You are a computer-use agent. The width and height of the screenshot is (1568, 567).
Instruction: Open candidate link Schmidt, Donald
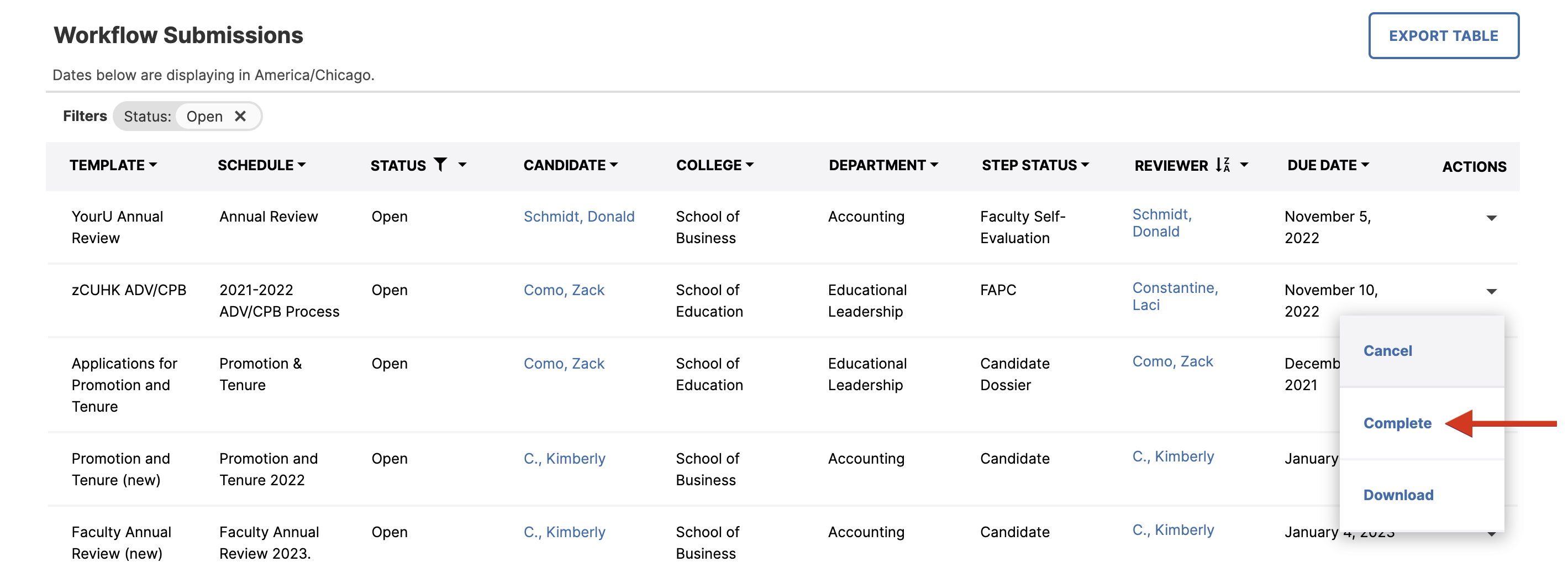579,216
